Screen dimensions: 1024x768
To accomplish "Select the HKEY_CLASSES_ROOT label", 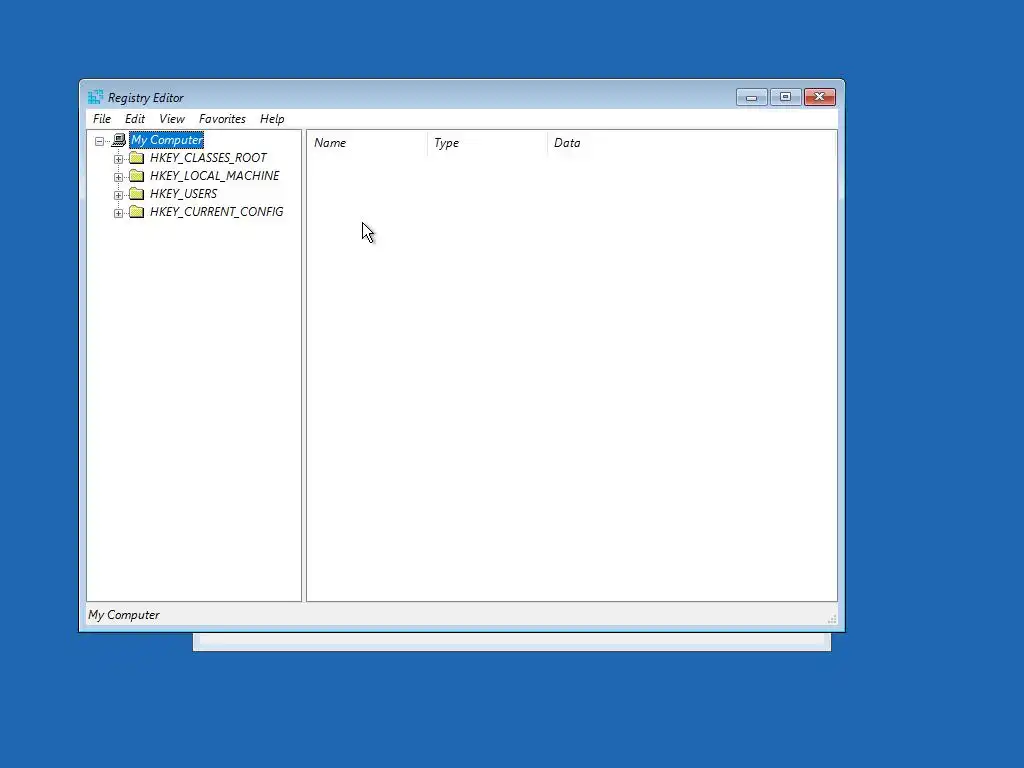I will 208,158.
